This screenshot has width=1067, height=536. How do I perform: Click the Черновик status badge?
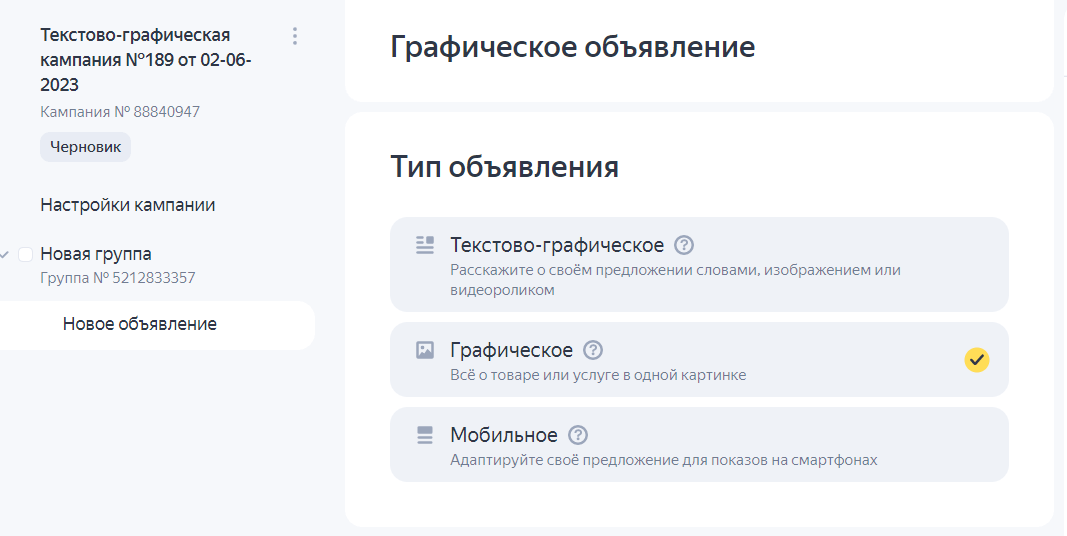click(85, 147)
